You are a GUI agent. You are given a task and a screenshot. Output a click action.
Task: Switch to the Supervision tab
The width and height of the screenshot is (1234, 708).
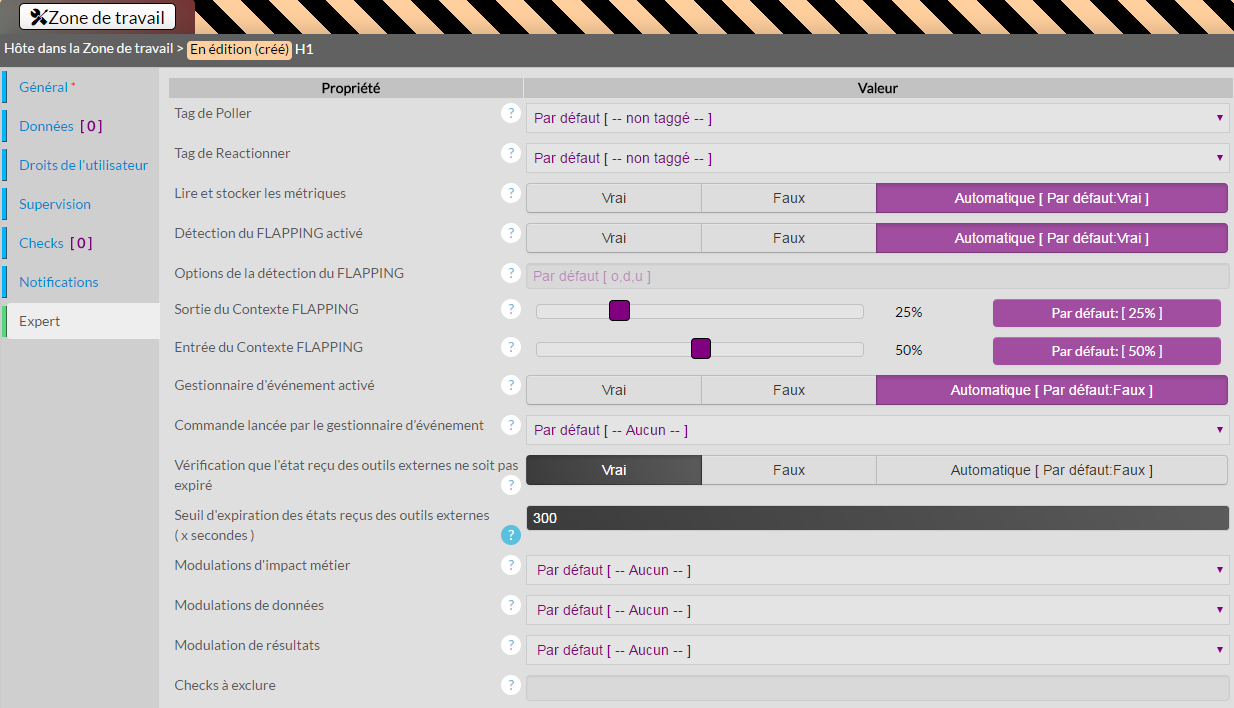tap(55, 204)
